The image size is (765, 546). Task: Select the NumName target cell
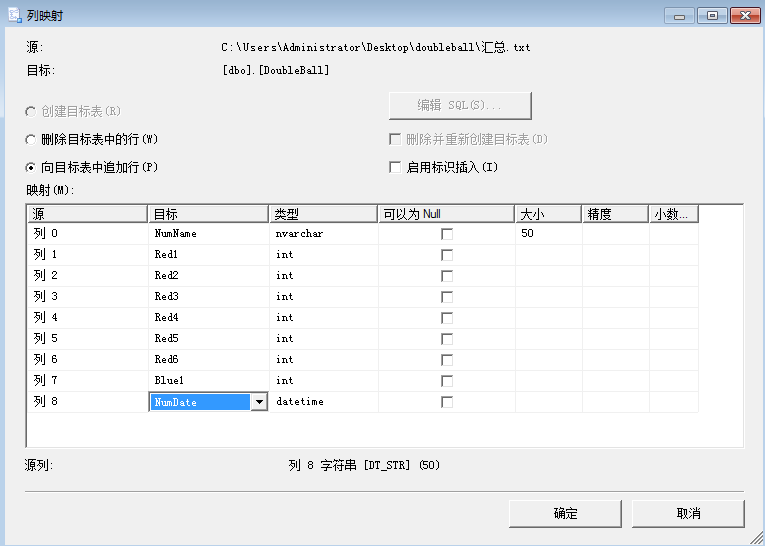coord(208,234)
